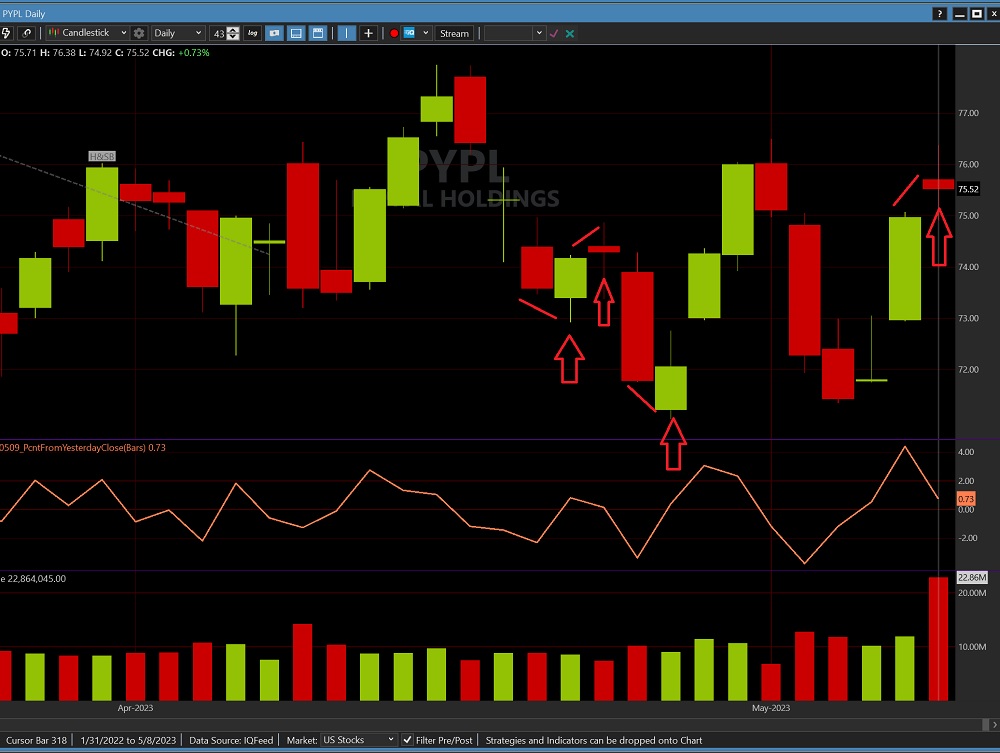Image resolution: width=1000 pixels, height=753 pixels.
Task: Click the PYPL Daily title bar tab
Action: (25, 13)
